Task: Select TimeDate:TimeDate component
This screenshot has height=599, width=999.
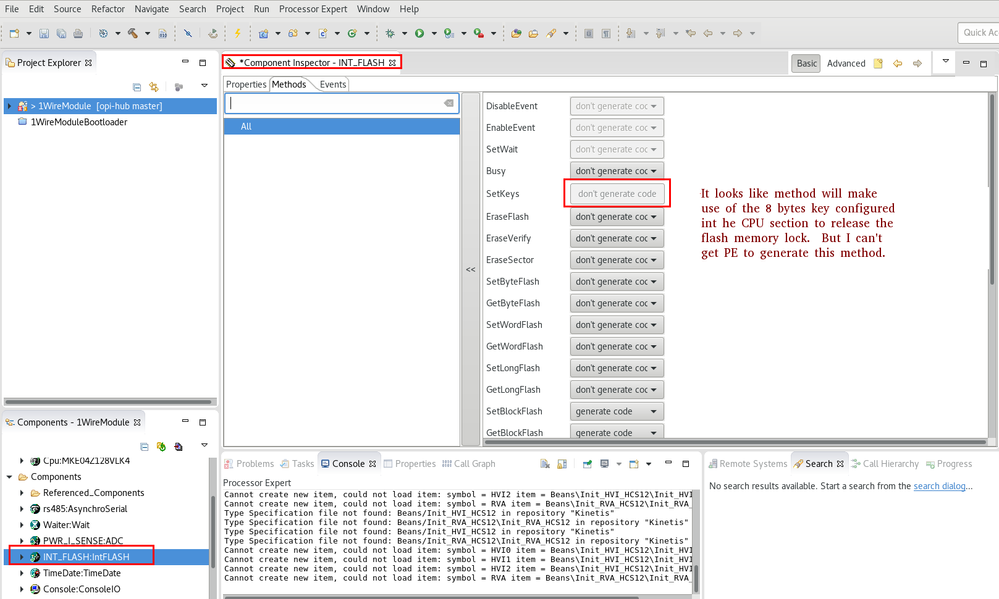Action: [x=82, y=573]
